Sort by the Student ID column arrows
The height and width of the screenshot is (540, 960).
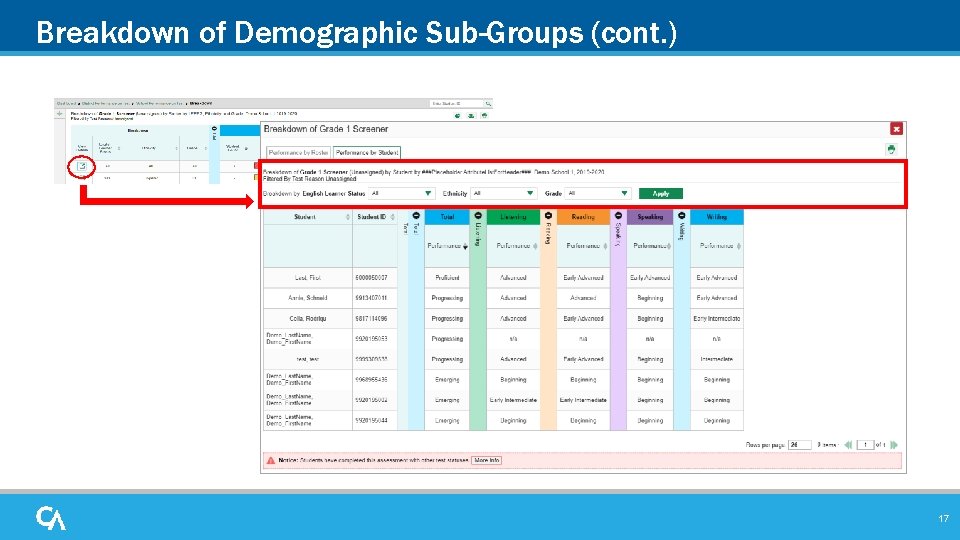click(x=392, y=217)
